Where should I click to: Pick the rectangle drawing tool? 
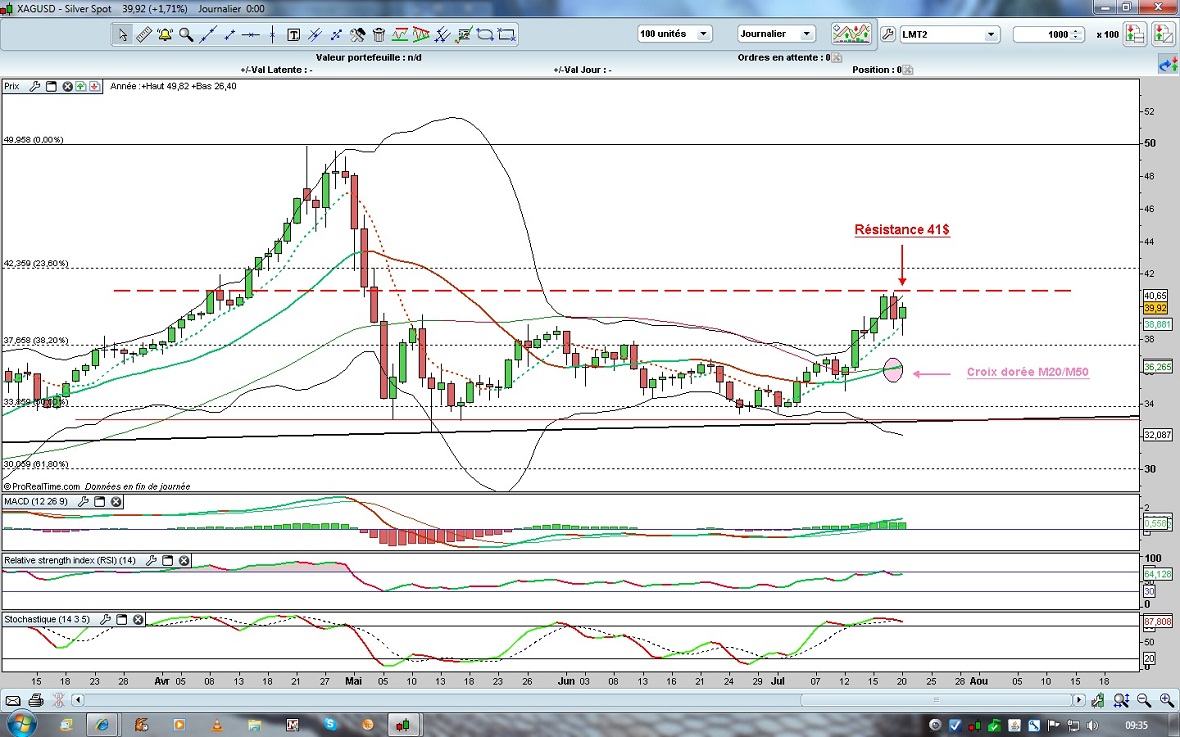click(506, 35)
